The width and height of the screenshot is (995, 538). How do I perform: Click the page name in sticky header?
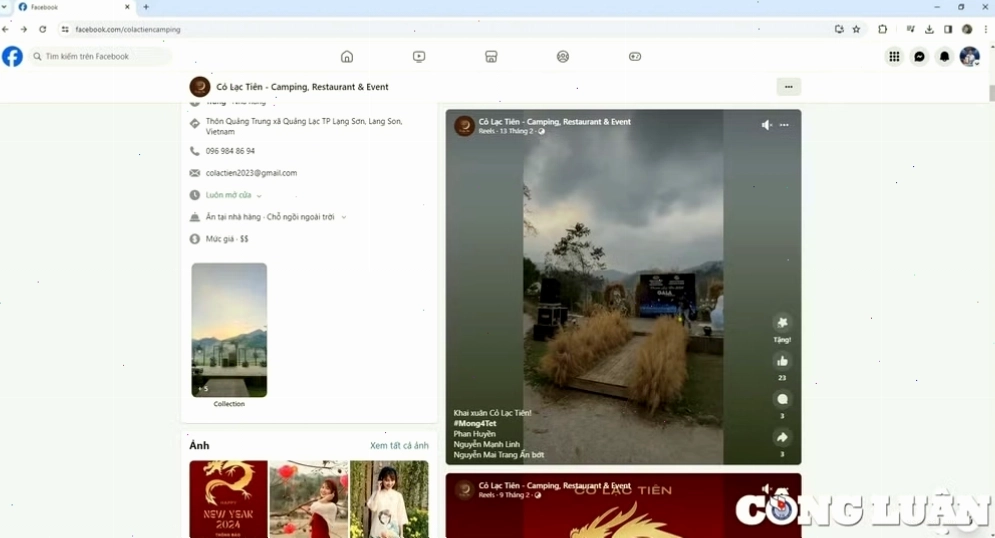pyautogui.click(x=302, y=87)
